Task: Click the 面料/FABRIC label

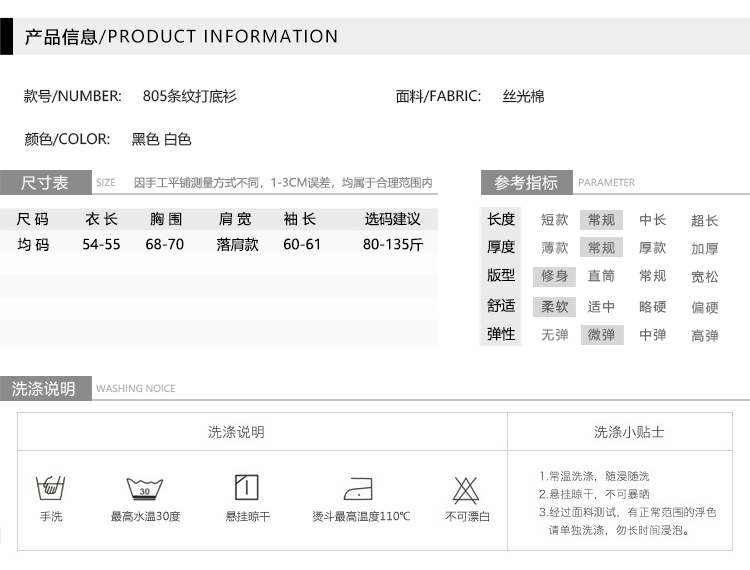Action: coord(438,96)
